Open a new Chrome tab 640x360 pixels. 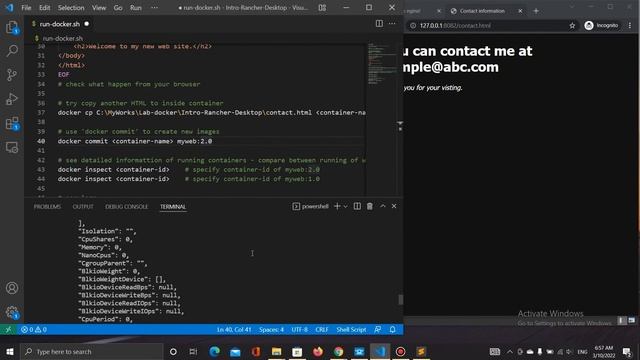point(536,11)
